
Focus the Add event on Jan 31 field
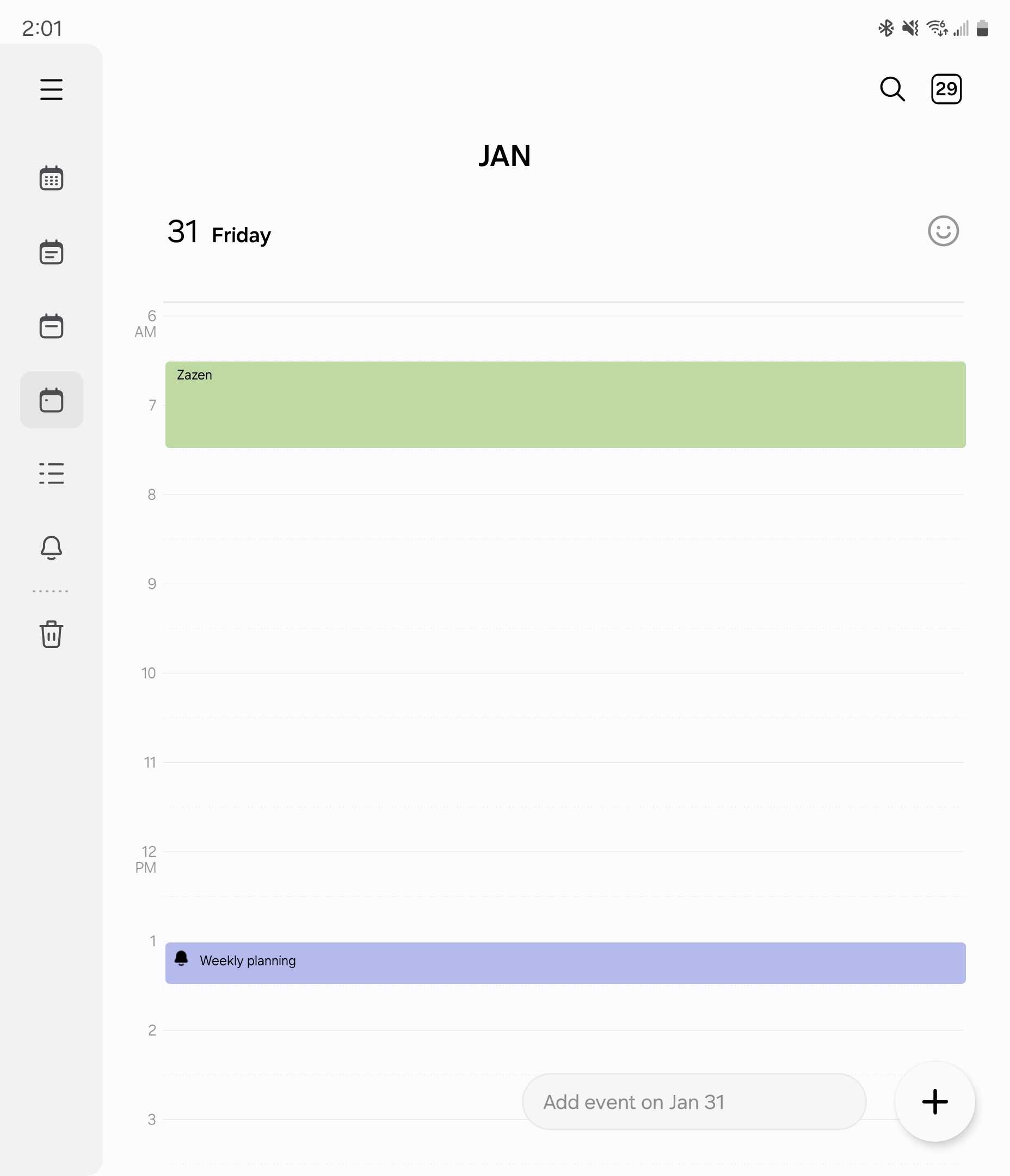pyautogui.click(x=693, y=1101)
